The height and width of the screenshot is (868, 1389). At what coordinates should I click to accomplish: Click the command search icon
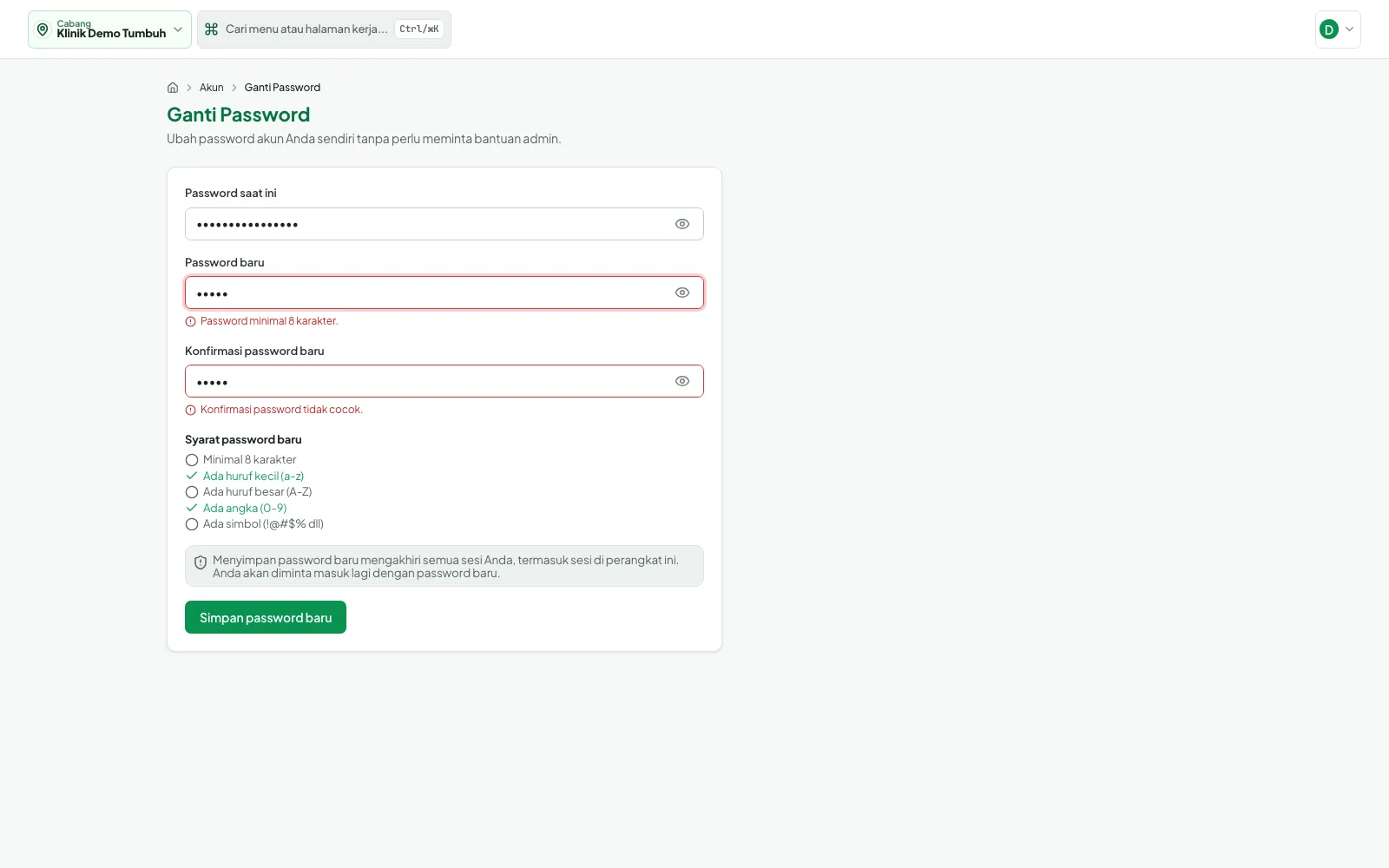pyautogui.click(x=211, y=30)
